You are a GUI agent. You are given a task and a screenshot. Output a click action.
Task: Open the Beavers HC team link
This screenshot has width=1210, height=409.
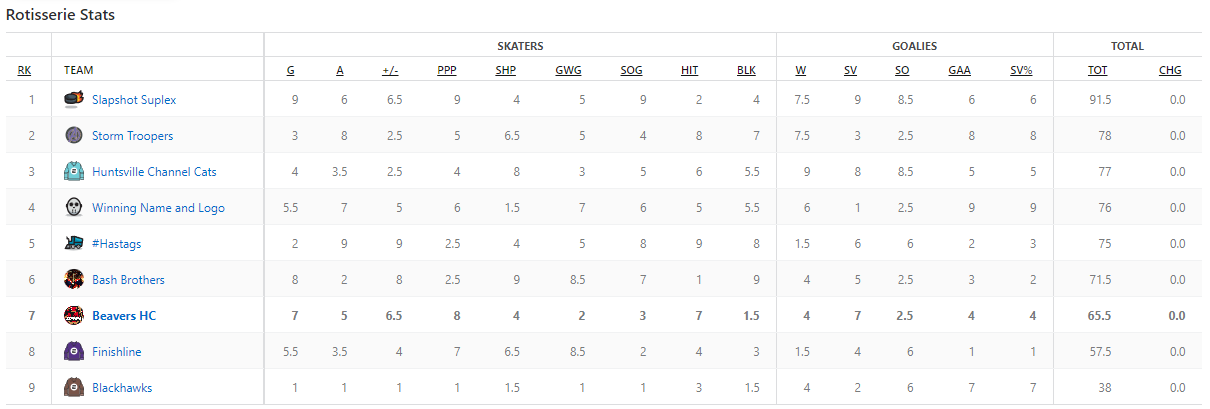(124, 316)
